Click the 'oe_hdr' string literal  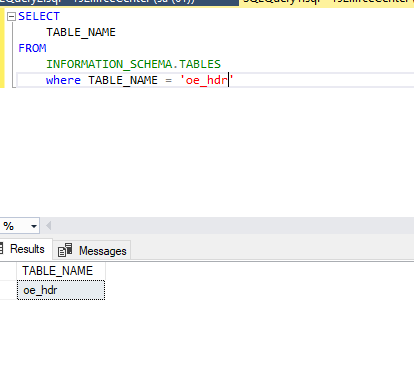point(207,80)
